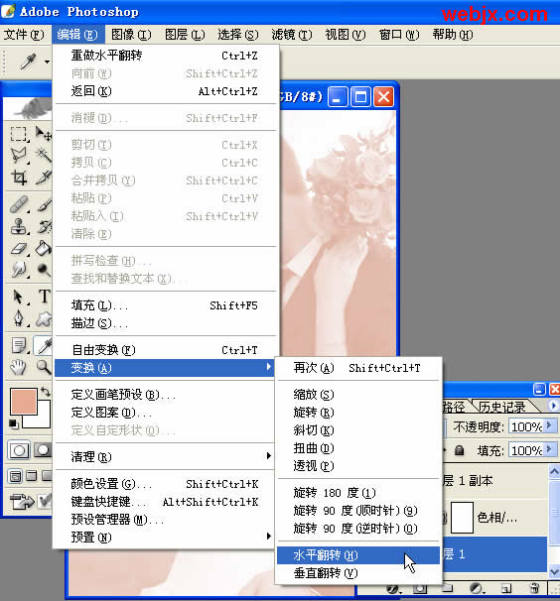This screenshot has height=601, width=560.
Task: Select the Path Selection arrow tool
Action: pyautogui.click(x=18, y=297)
